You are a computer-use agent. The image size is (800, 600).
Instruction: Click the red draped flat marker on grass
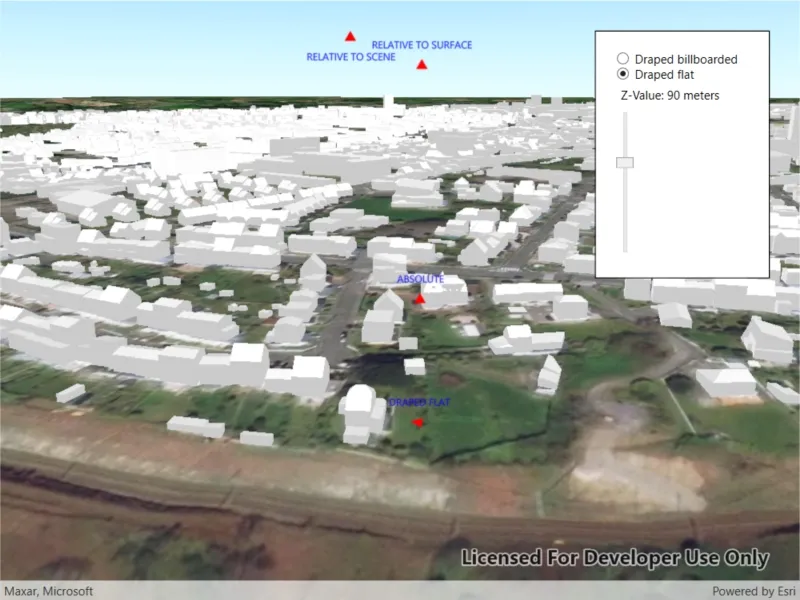point(418,422)
